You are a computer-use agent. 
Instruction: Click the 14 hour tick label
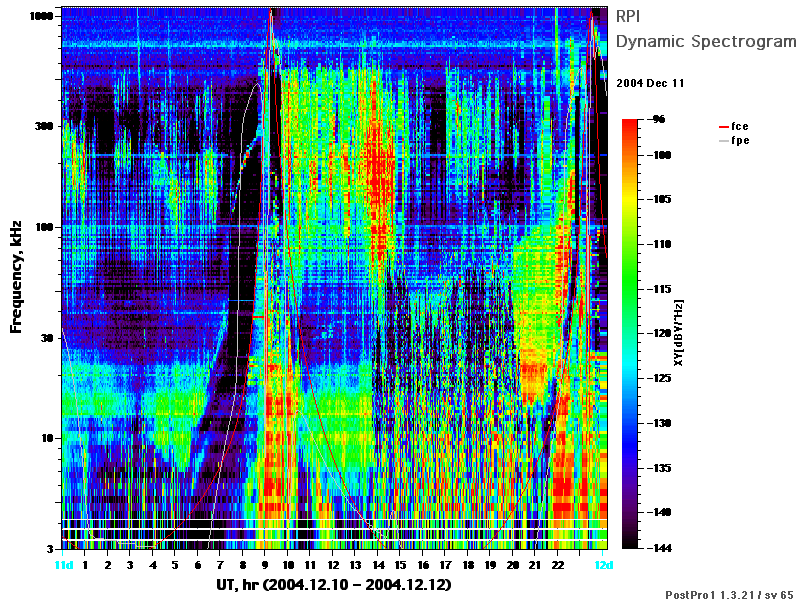(378, 565)
